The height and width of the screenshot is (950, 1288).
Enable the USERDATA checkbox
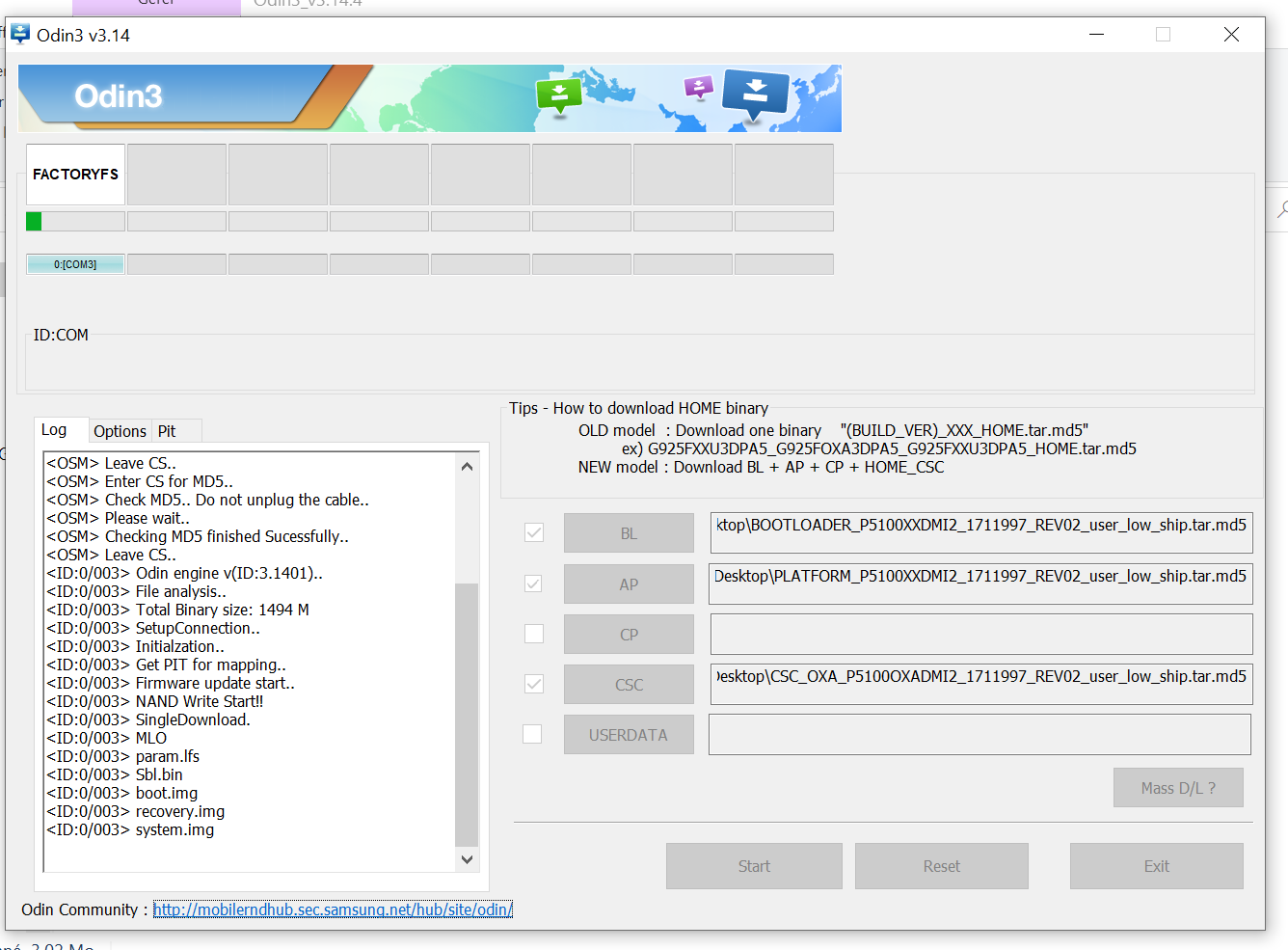[x=532, y=734]
